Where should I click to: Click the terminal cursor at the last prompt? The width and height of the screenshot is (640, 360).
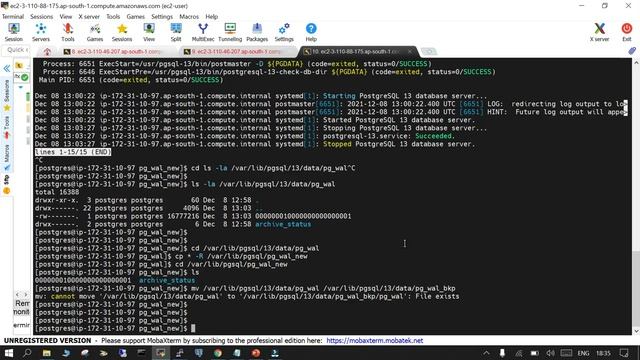tap(193, 328)
